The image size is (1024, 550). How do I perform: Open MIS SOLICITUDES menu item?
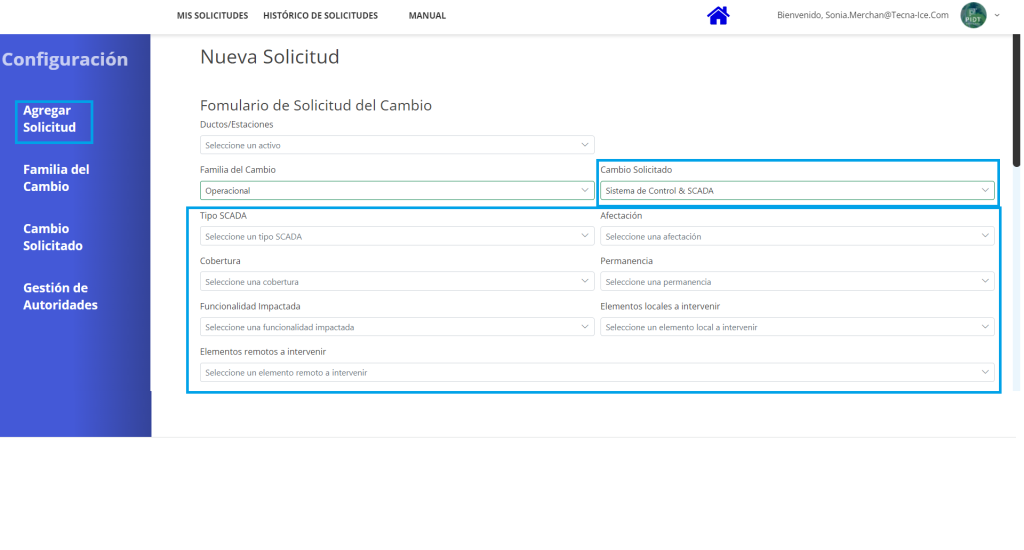[x=212, y=16]
